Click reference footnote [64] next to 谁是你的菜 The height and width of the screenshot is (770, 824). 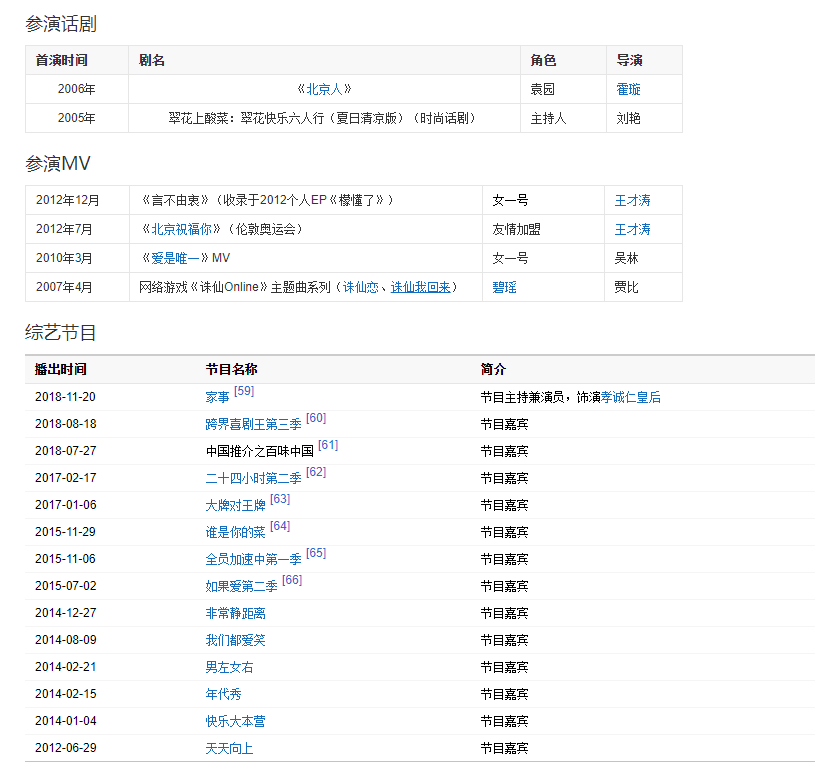(x=280, y=526)
